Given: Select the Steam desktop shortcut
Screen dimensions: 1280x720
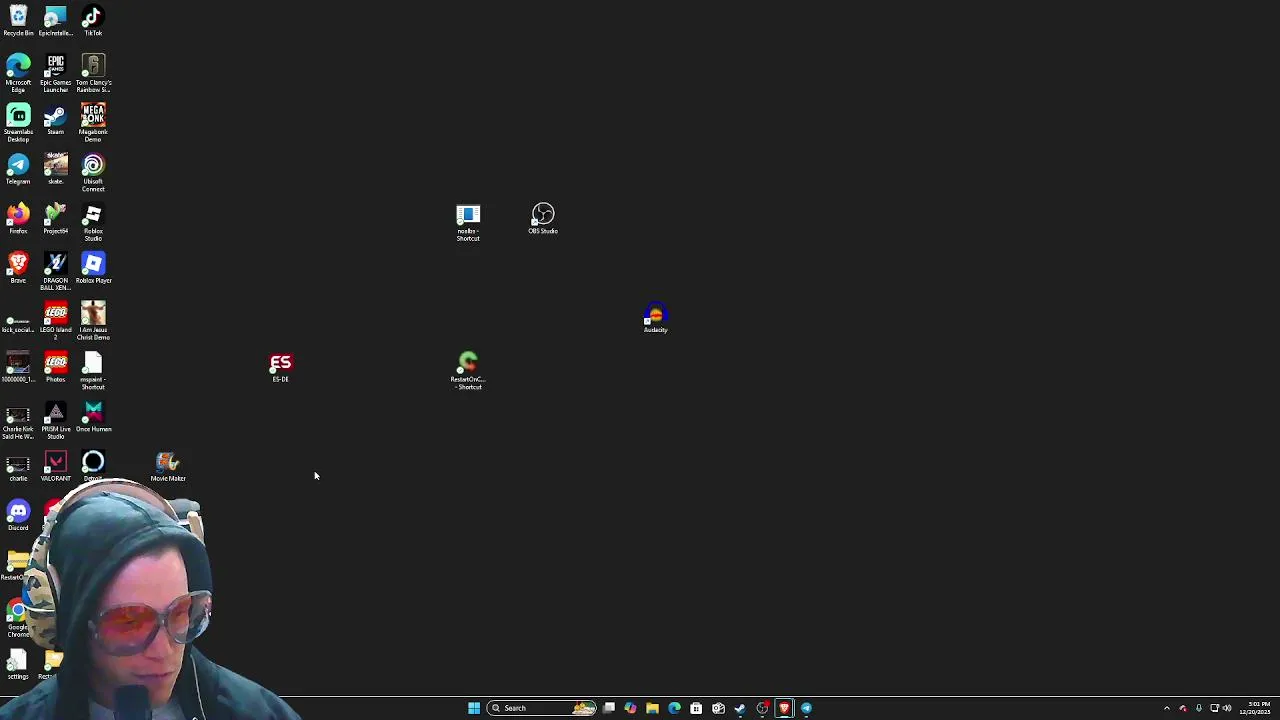Looking at the screenshot, I should (x=55, y=120).
